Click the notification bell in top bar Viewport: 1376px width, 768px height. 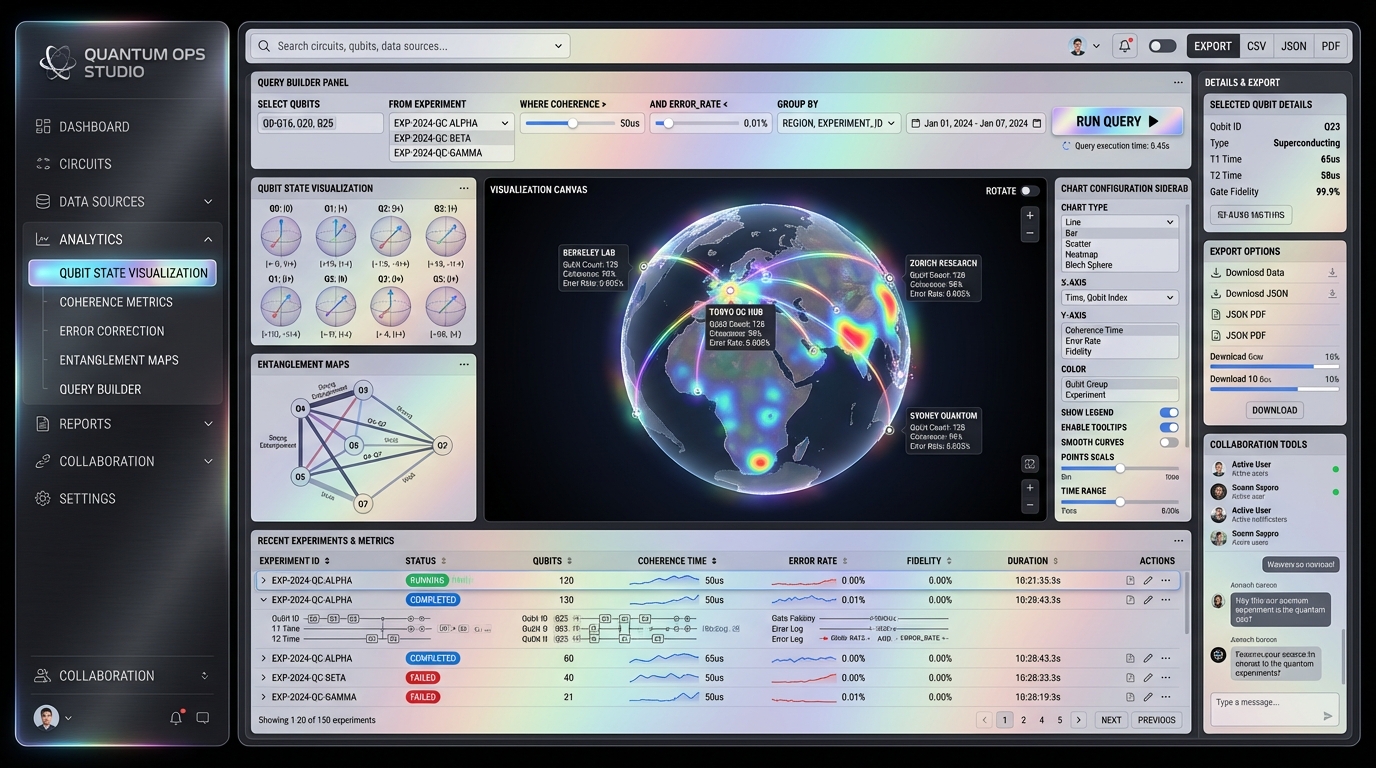1125,46
